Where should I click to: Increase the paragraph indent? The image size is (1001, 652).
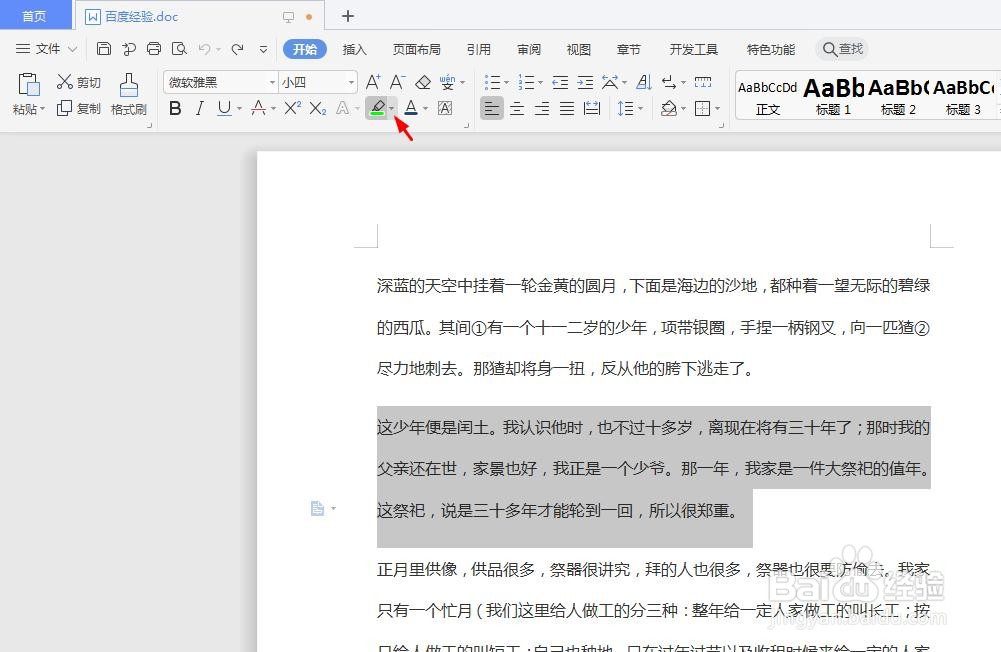(x=584, y=82)
